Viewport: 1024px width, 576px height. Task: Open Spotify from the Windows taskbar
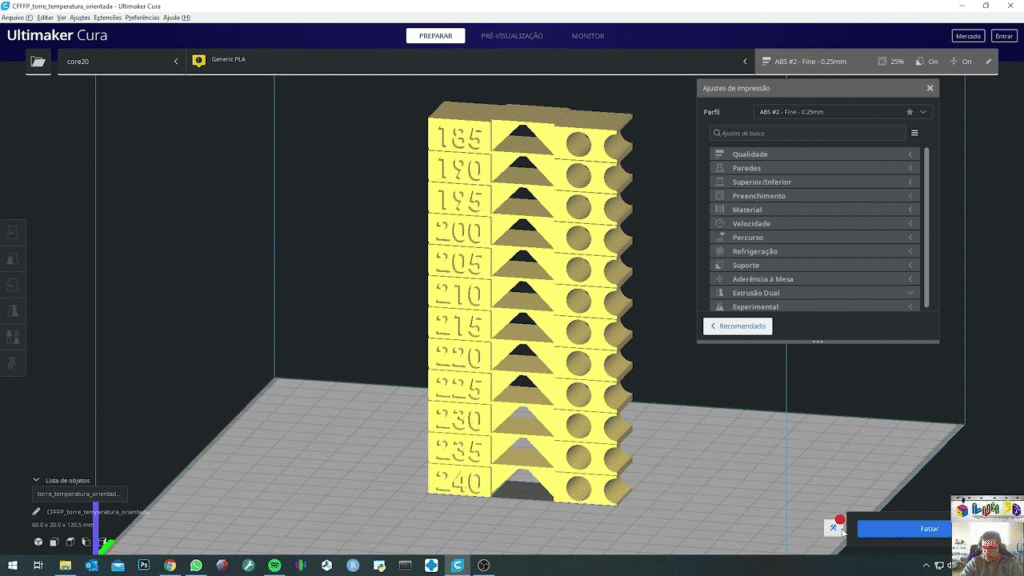pos(274,566)
